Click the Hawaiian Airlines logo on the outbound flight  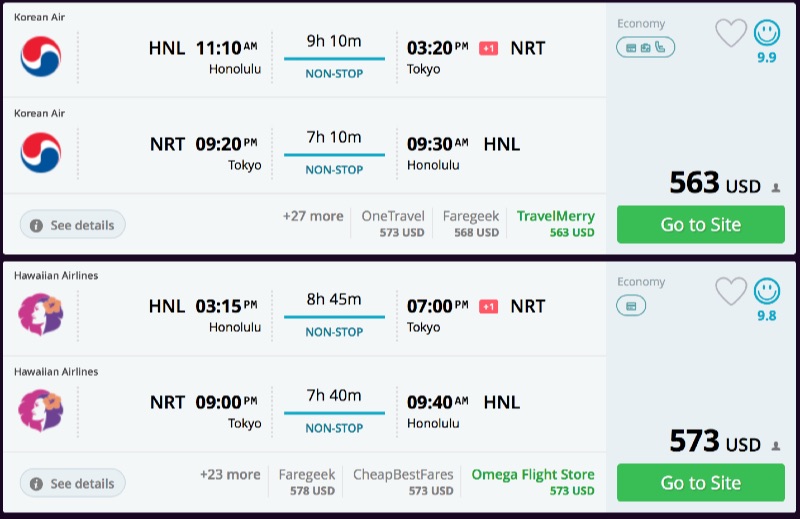point(41,314)
